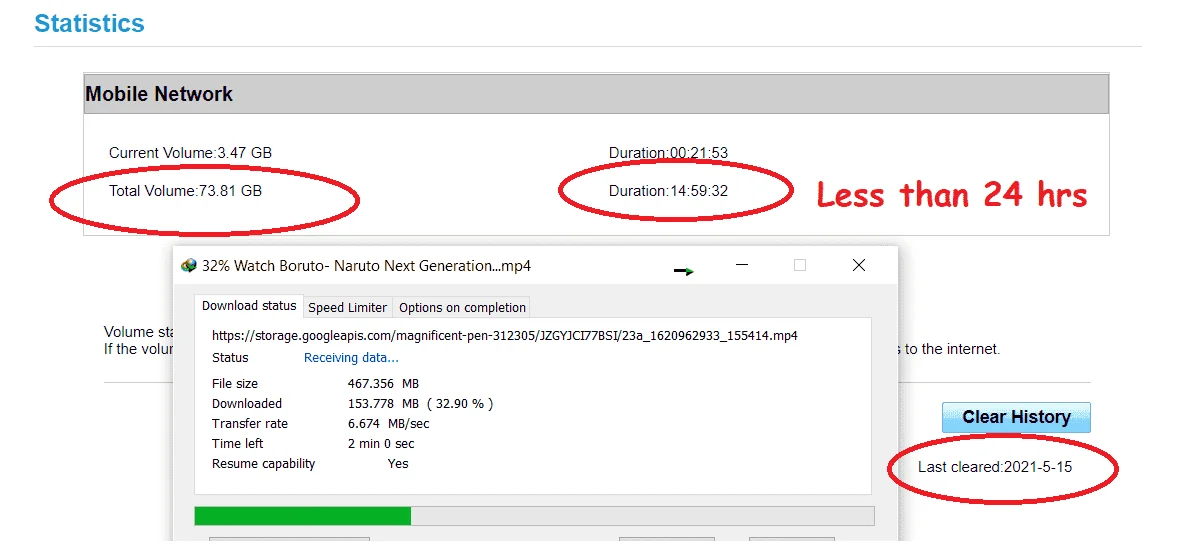Minimize the IDM download window

pyautogui.click(x=742, y=265)
